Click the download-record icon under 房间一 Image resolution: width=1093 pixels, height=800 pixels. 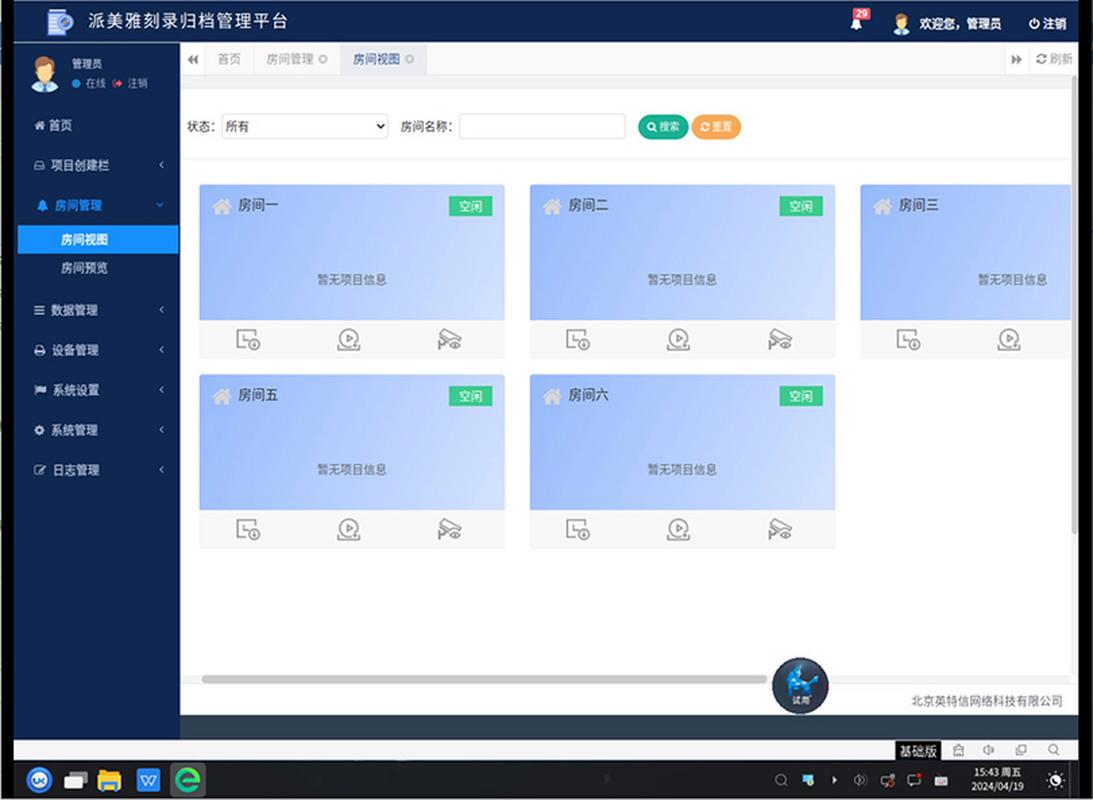click(247, 339)
